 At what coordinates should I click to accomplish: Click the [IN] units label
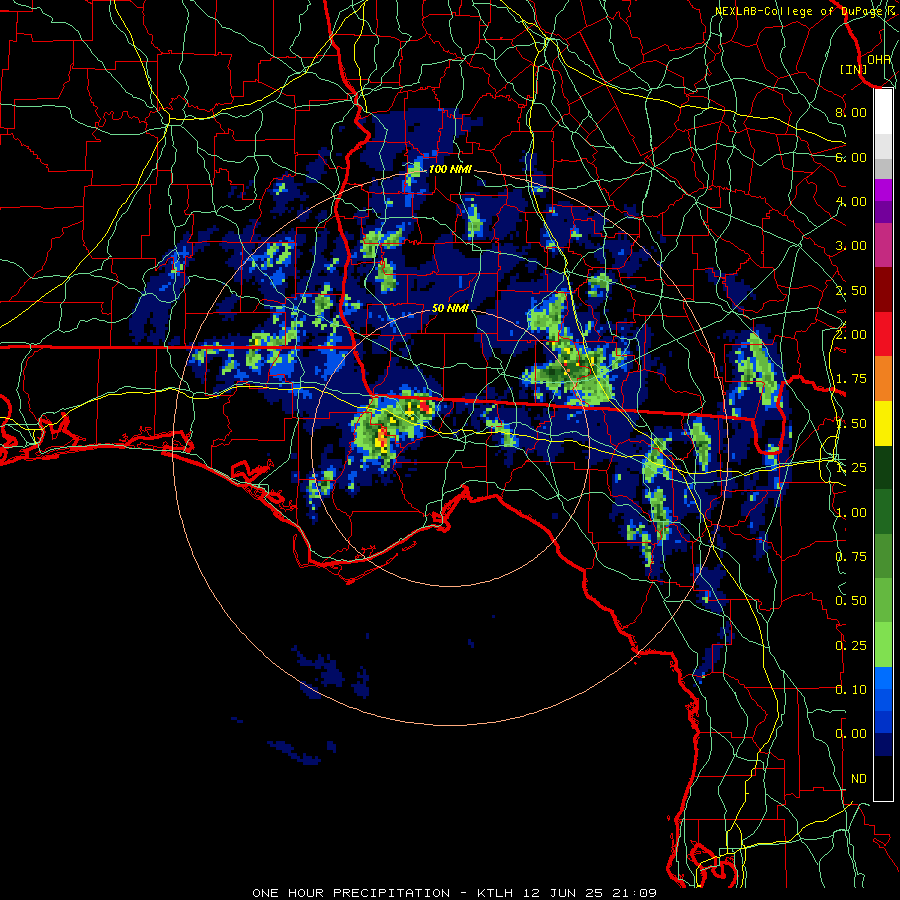(x=854, y=69)
